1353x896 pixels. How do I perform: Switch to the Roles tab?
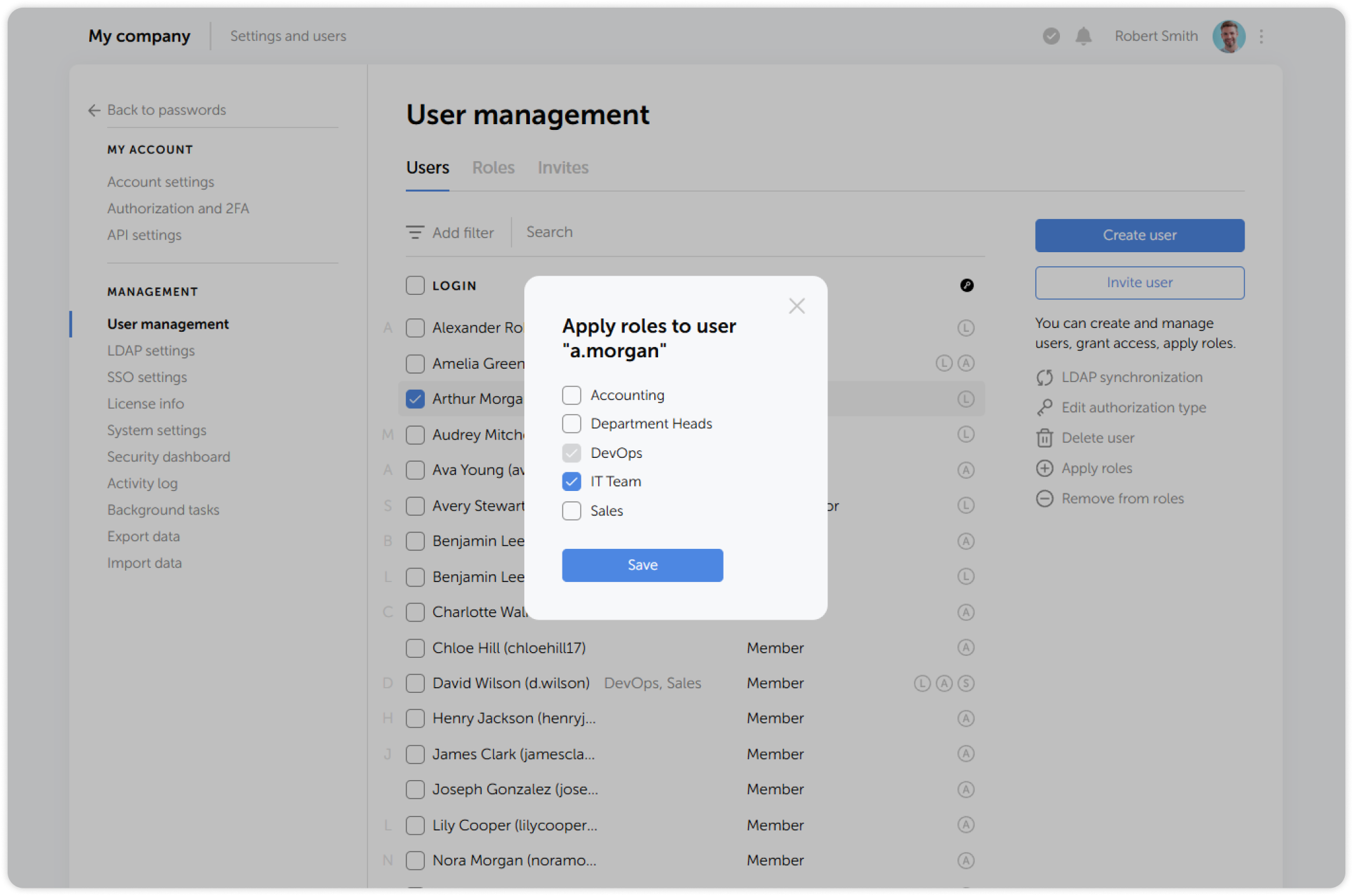click(x=493, y=167)
